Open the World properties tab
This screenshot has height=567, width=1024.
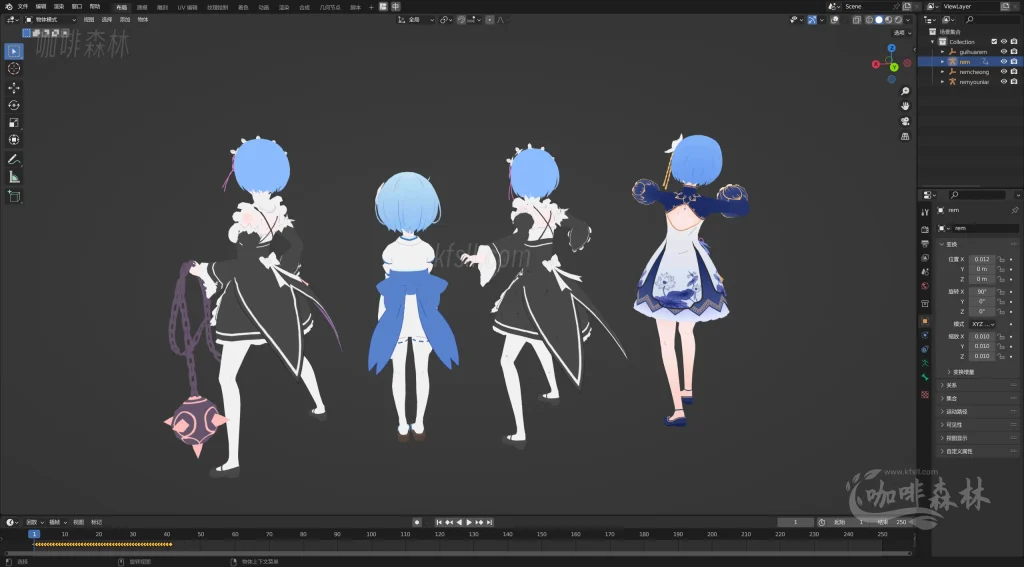click(925, 286)
